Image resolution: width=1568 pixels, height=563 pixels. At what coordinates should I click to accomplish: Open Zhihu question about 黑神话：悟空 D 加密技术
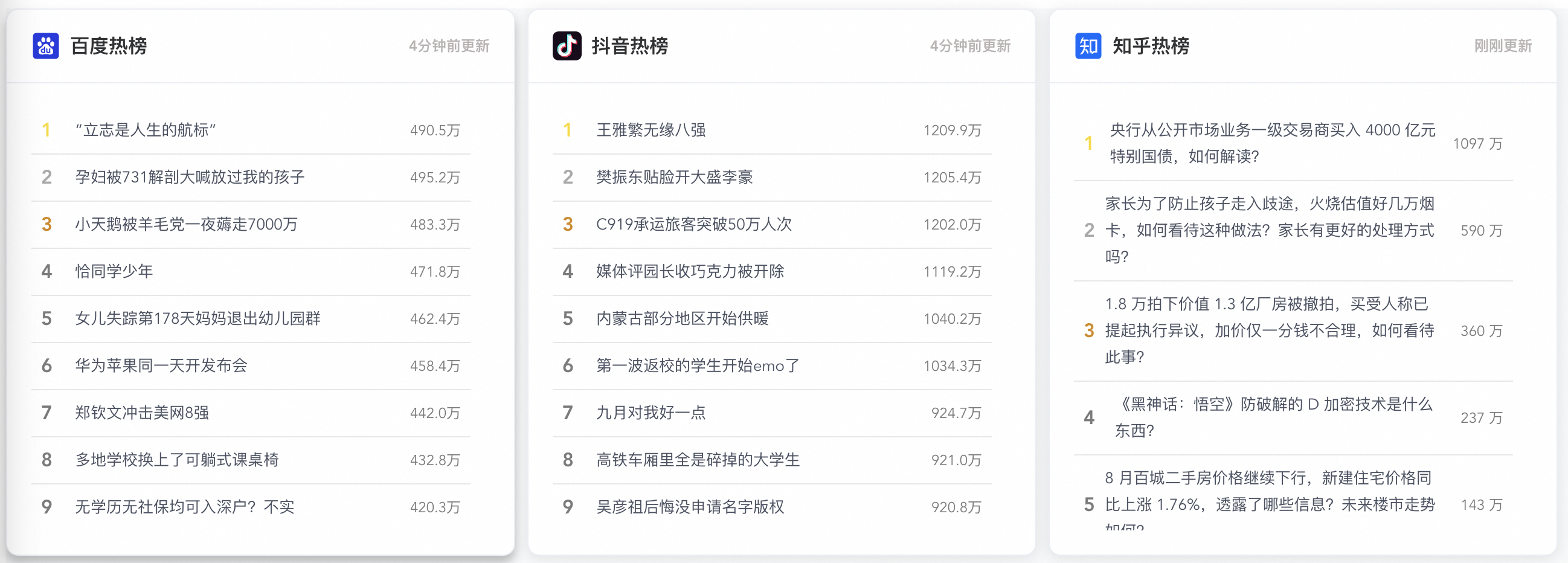tap(1273, 417)
